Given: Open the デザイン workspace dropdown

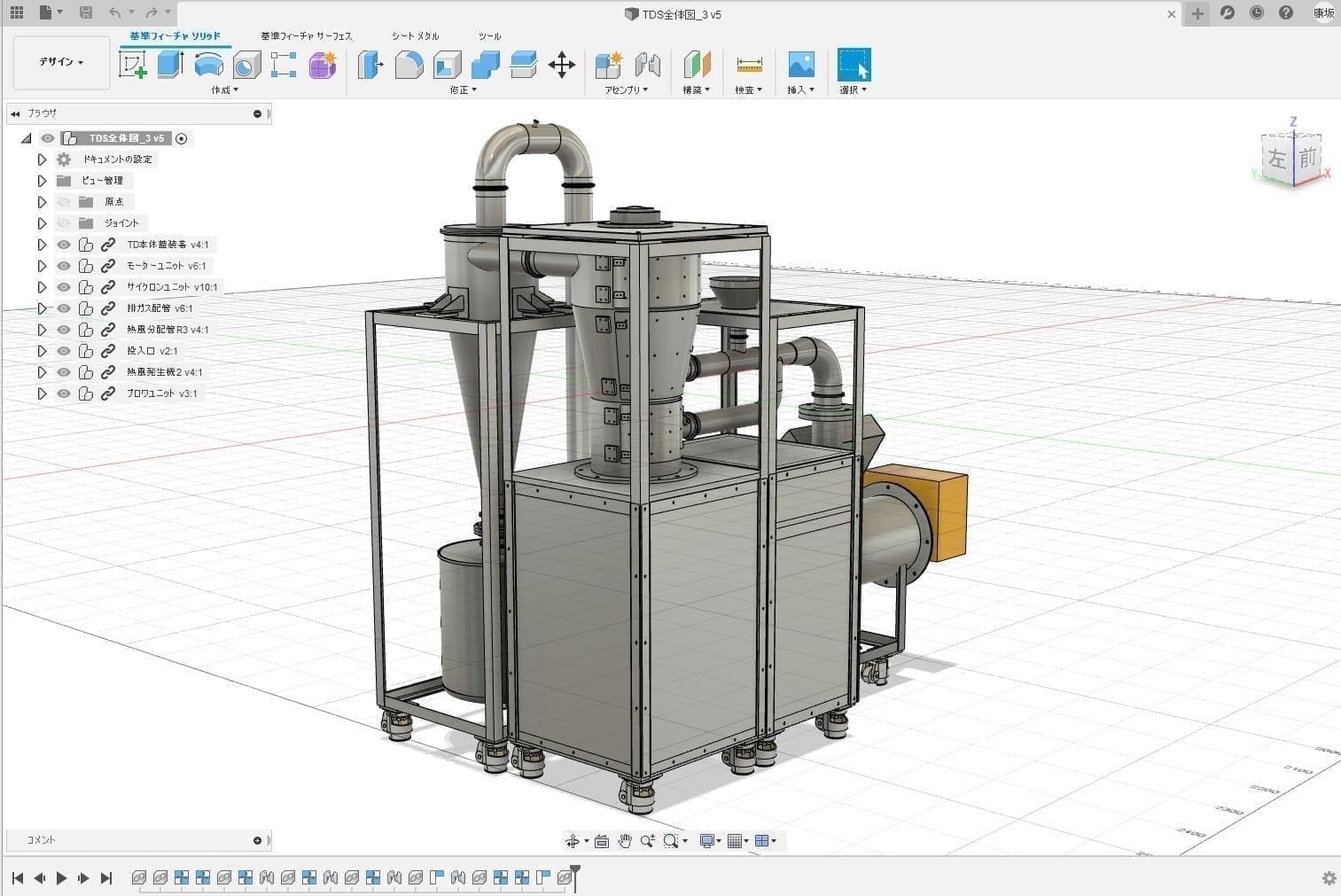Looking at the screenshot, I should coord(61,62).
